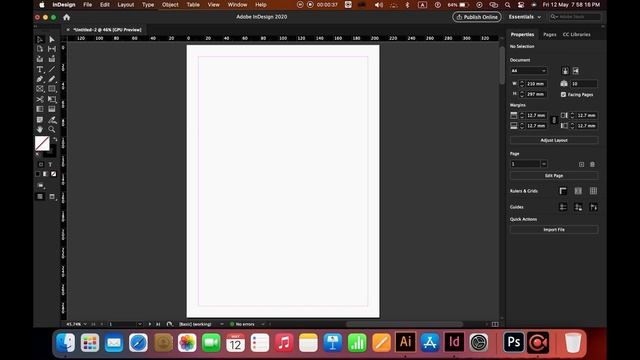Toggle Show Baseline Grid button

(x=578, y=191)
